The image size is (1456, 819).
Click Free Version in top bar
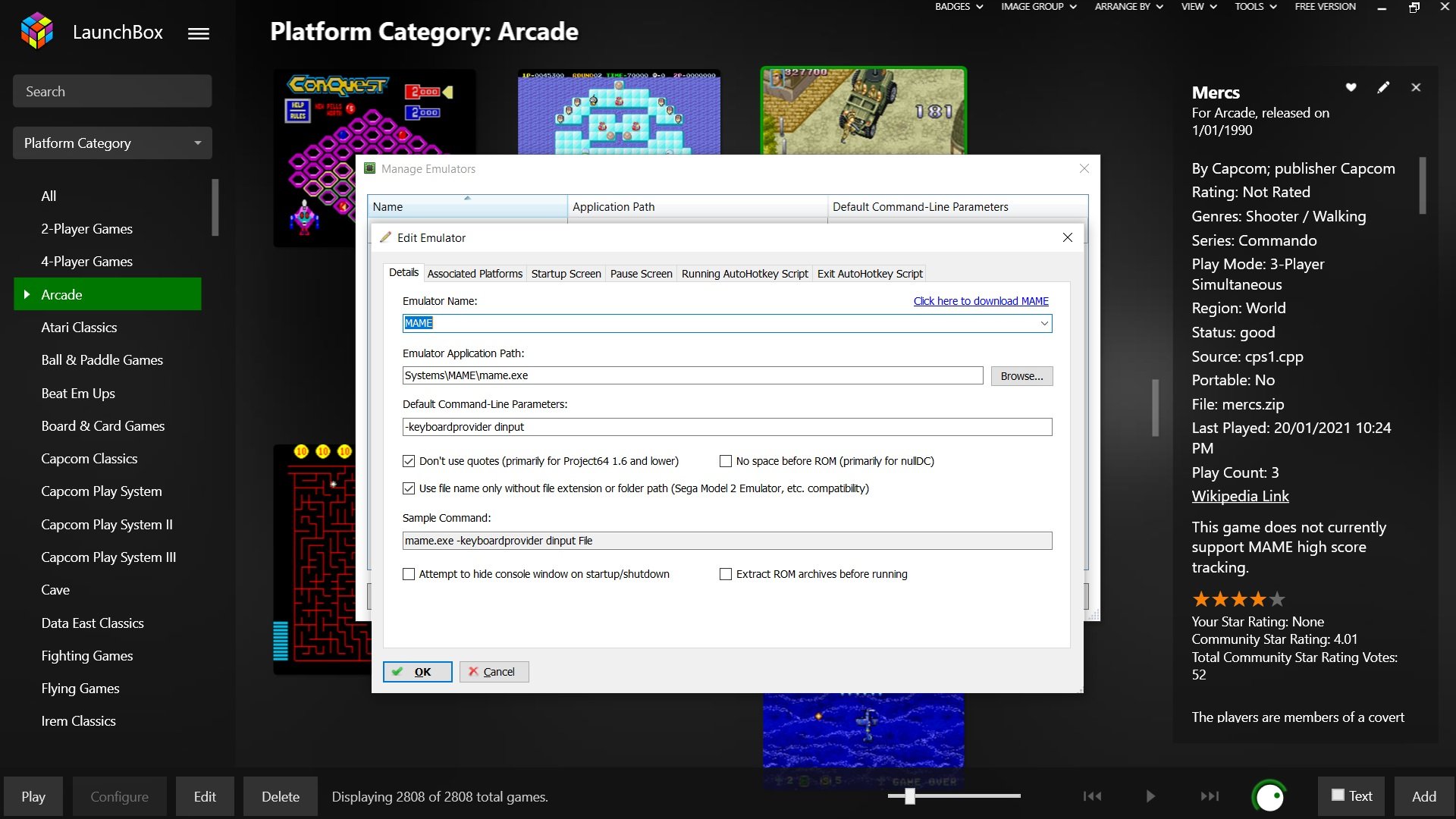coord(1325,7)
